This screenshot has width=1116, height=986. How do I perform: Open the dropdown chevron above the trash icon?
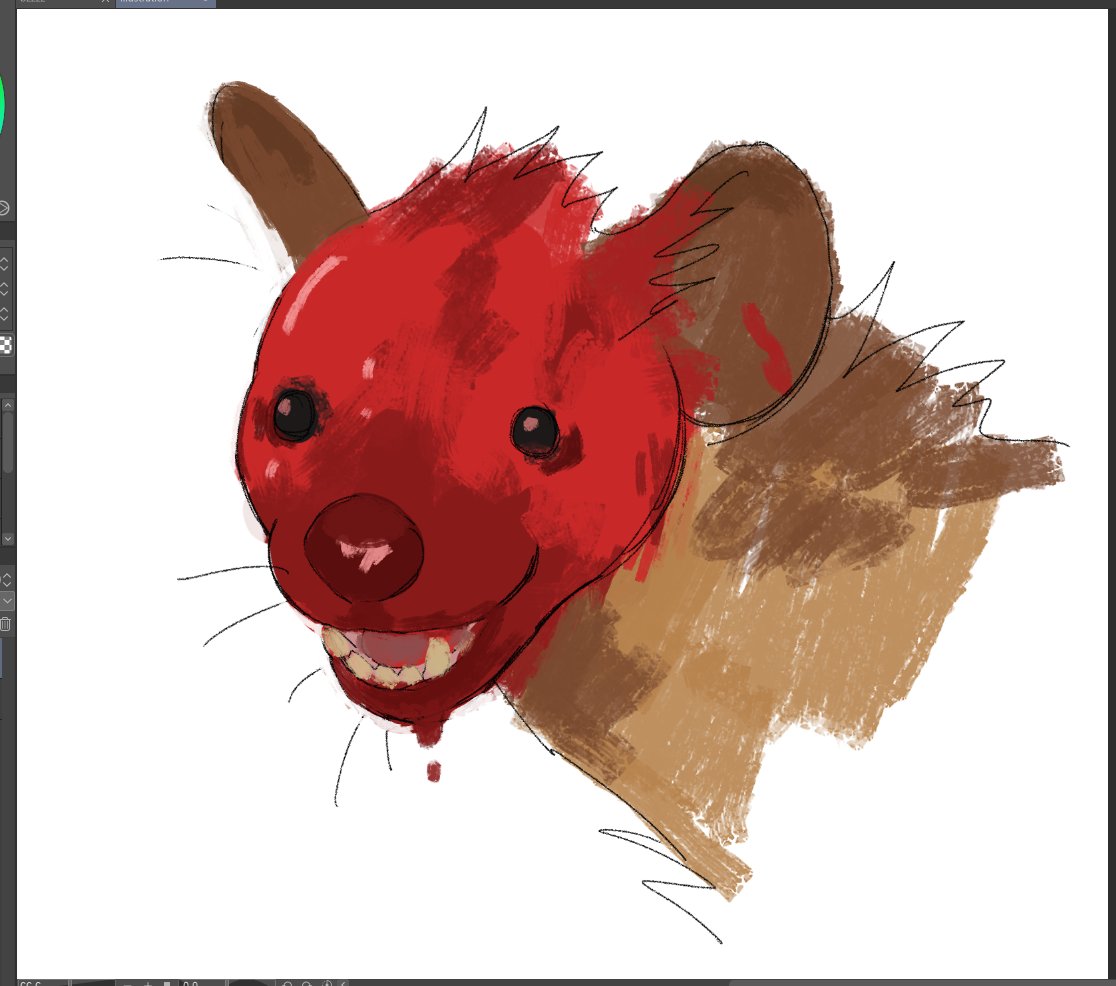(6, 601)
